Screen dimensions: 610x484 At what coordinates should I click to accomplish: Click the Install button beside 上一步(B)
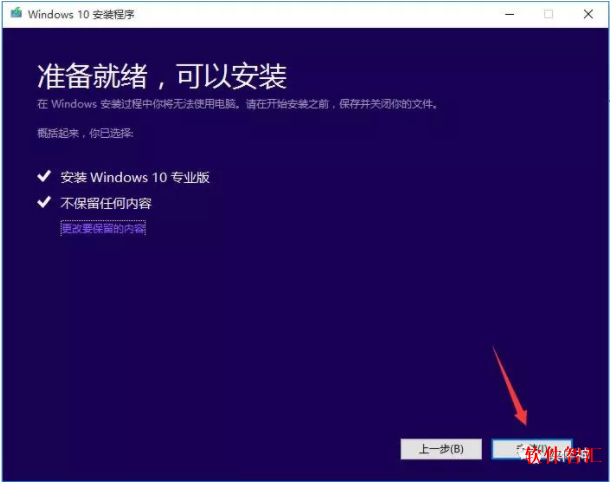(x=532, y=449)
